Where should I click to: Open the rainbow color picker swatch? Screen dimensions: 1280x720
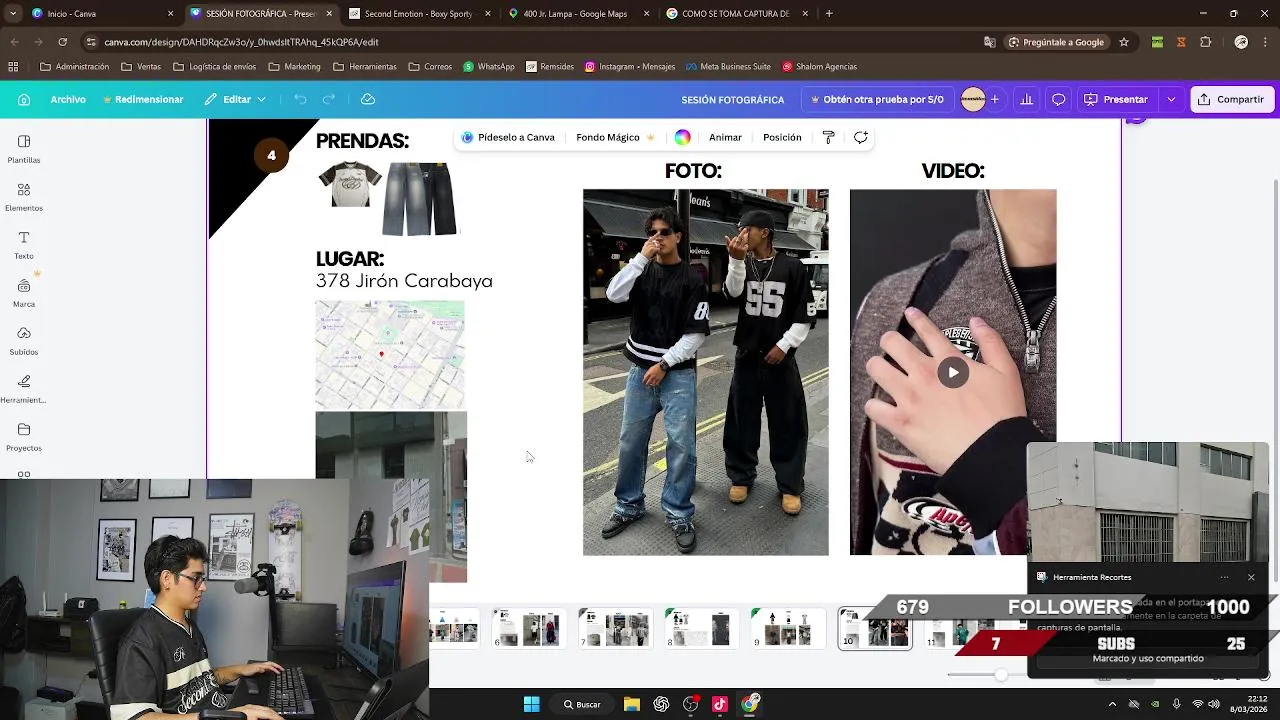click(682, 137)
